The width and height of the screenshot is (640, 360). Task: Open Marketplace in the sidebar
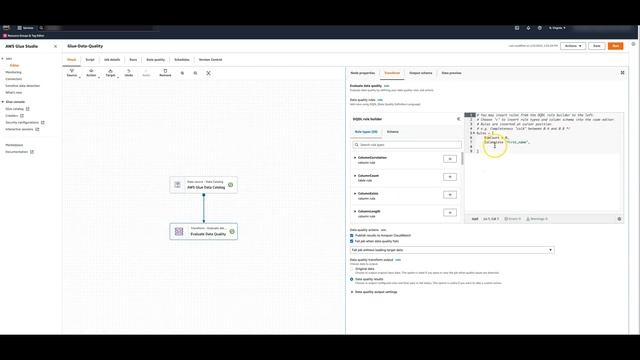pos(14,145)
